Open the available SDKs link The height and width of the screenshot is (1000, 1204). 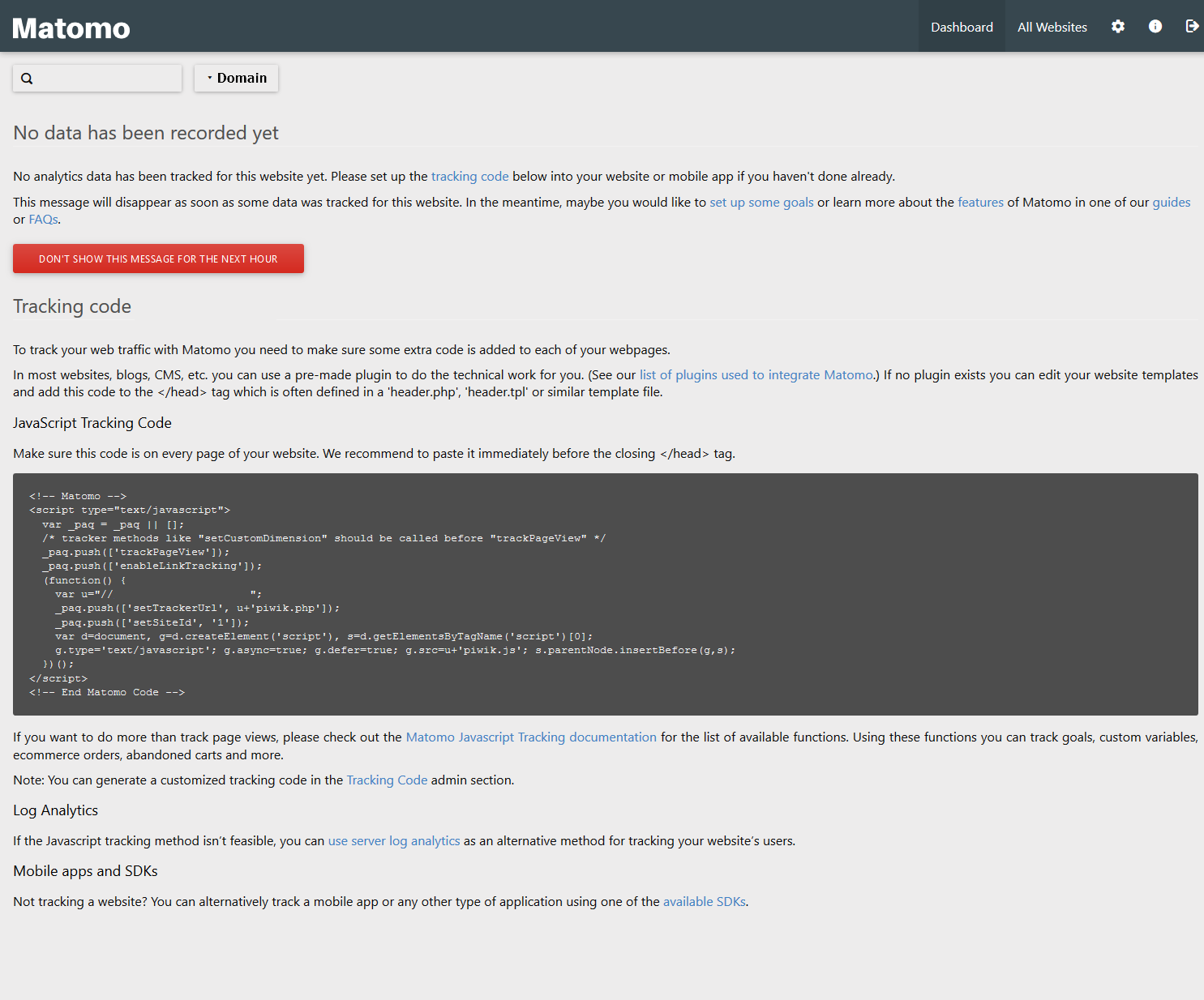704,902
